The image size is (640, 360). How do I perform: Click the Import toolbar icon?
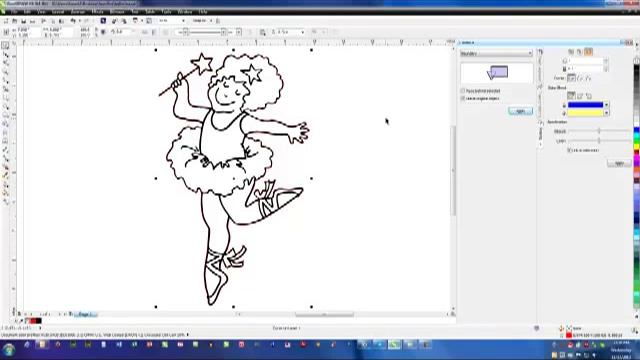[114, 21]
